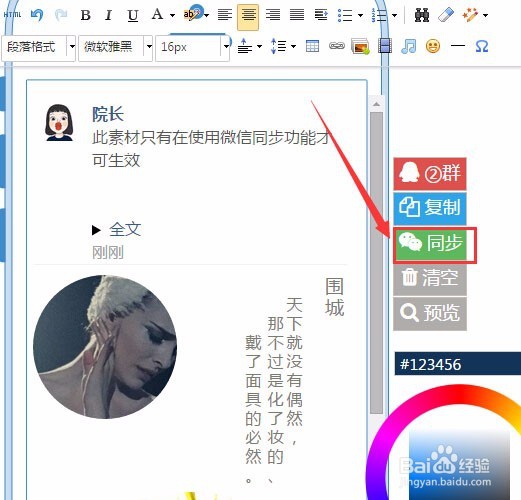Align text to the left
The image size is (521, 500).
coord(225,15)
